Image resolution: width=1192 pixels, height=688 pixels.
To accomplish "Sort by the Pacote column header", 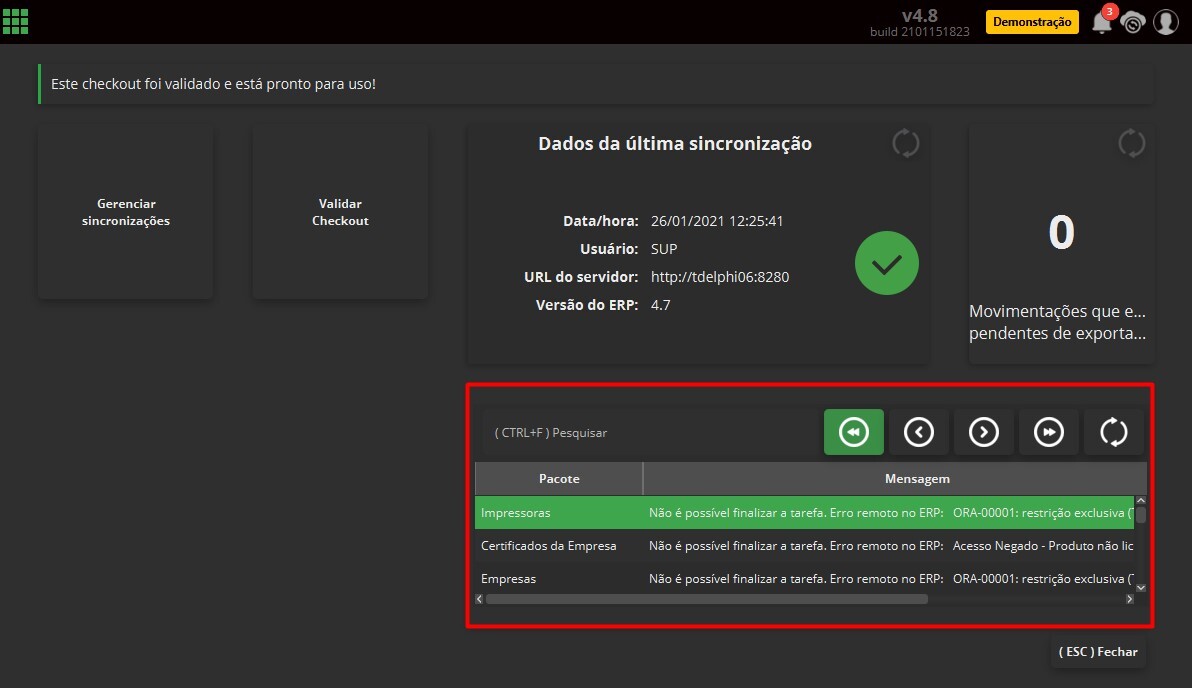I will [x=559, y=479].
